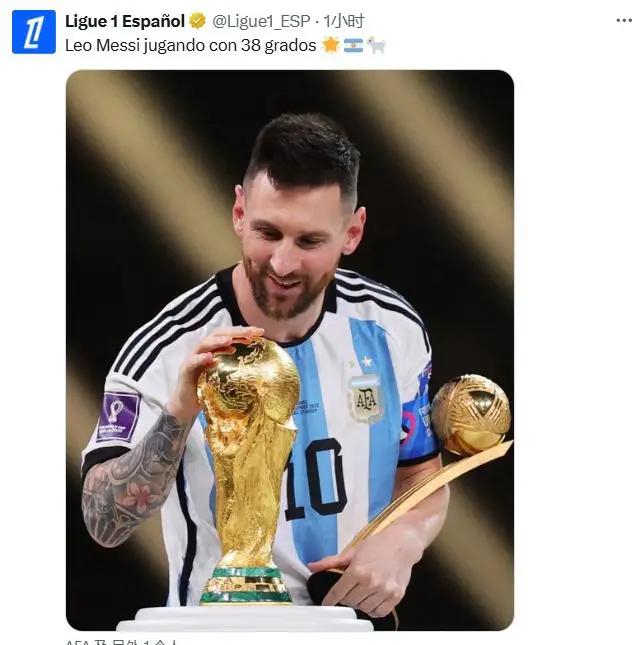
Task: Click the gold verified badge
Action: 198,21
